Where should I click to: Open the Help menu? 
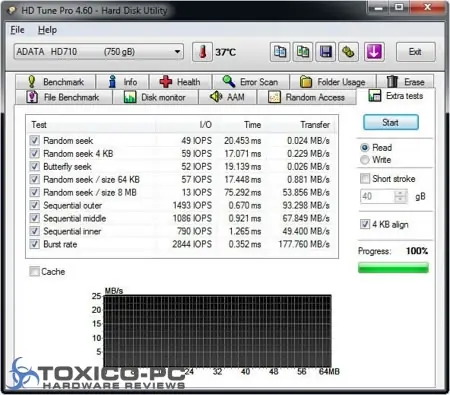[47, 30]
